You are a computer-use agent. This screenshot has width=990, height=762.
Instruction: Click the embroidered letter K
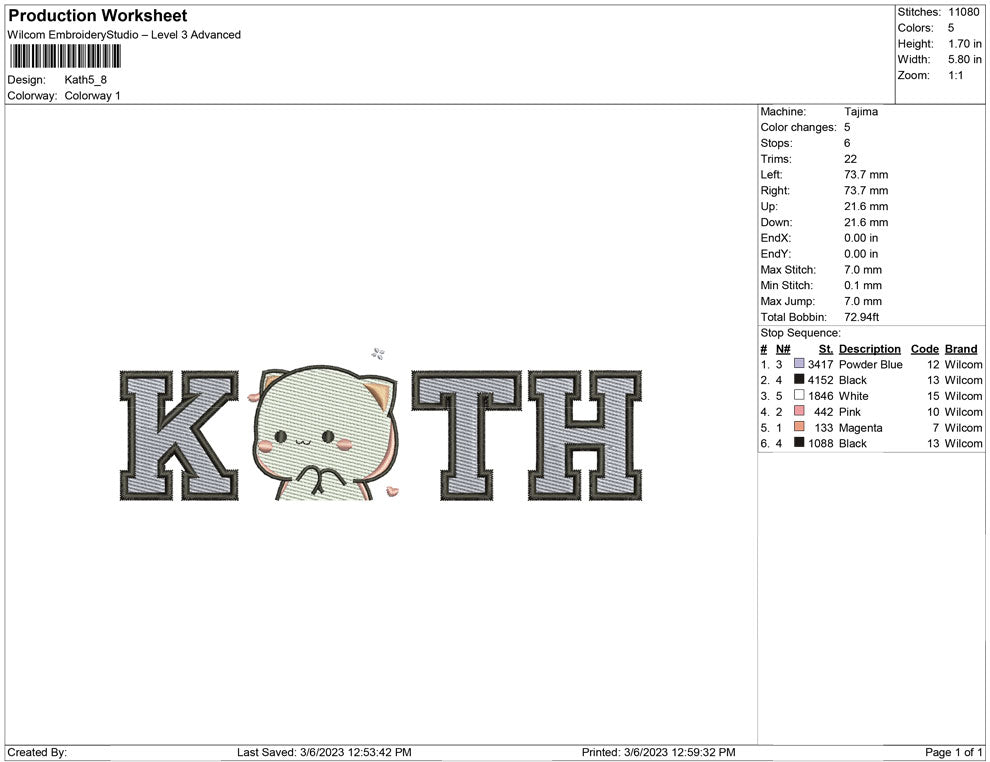coord(179,436)
